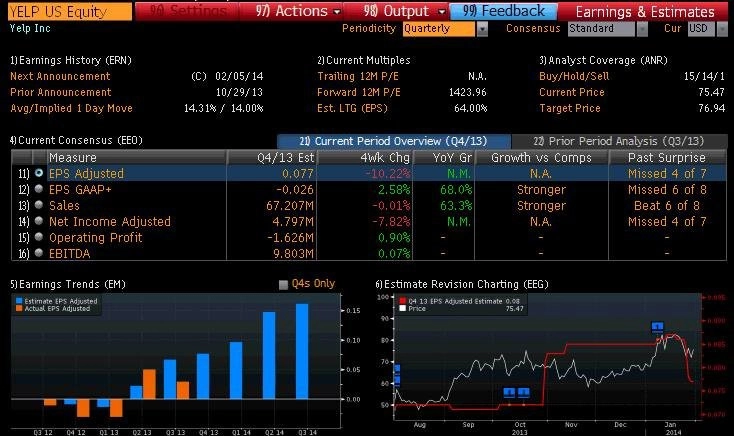Click the Standard consensus field
Image resolution: width=734 pixels, height=436 pixels.
602,29
